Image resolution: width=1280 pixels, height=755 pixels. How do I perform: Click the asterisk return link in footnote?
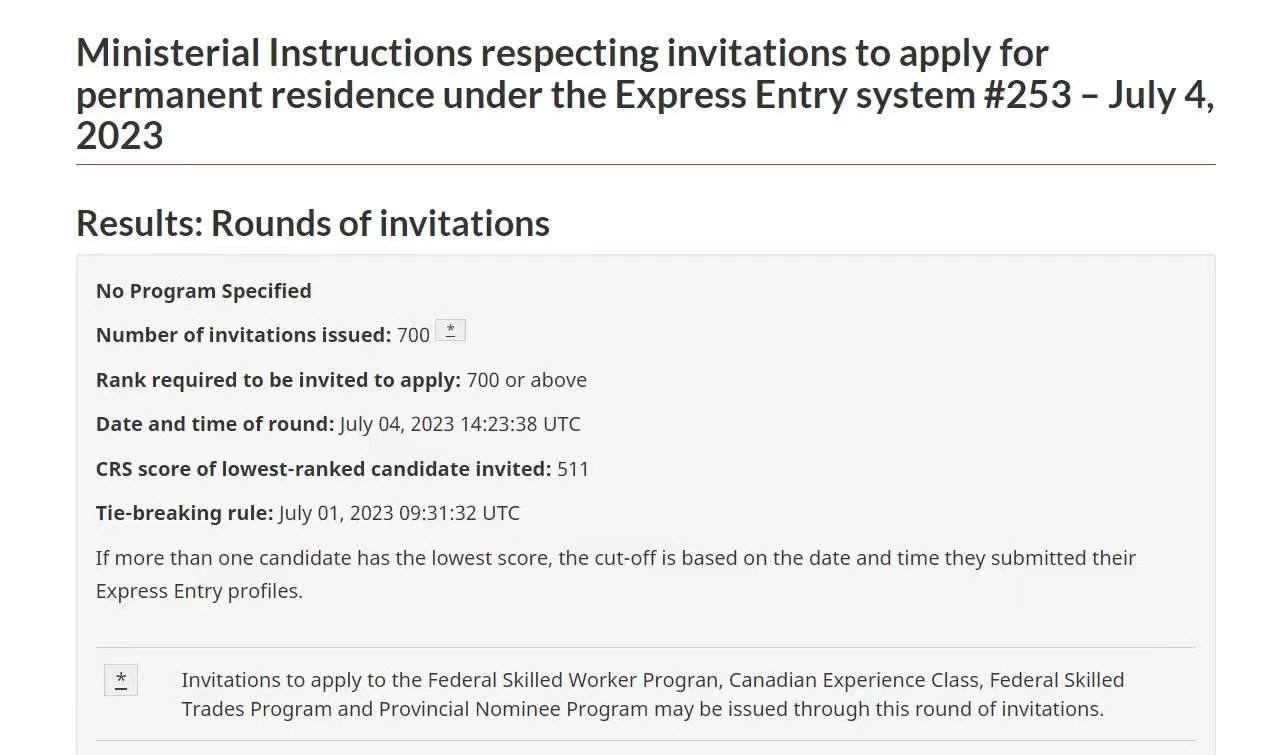tap(121, 681)
